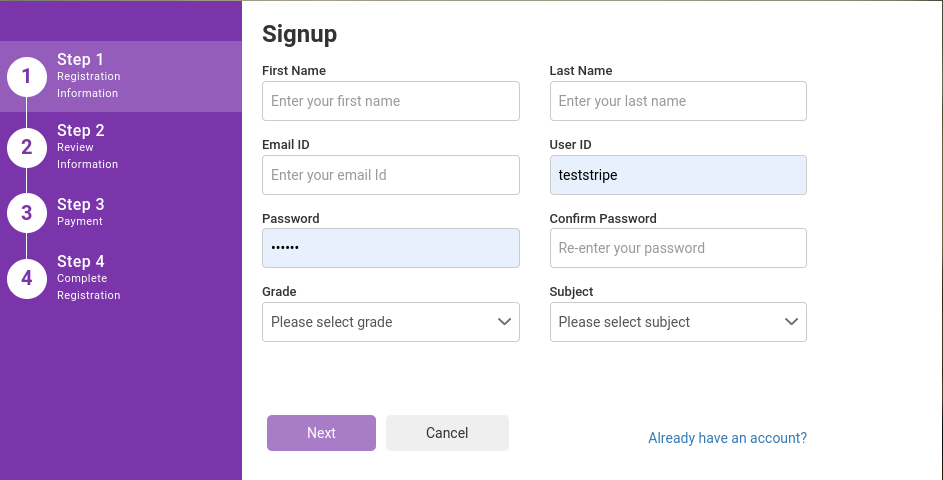
Task: Click the step 2 circle icon
Action: [x=27, y=147]
